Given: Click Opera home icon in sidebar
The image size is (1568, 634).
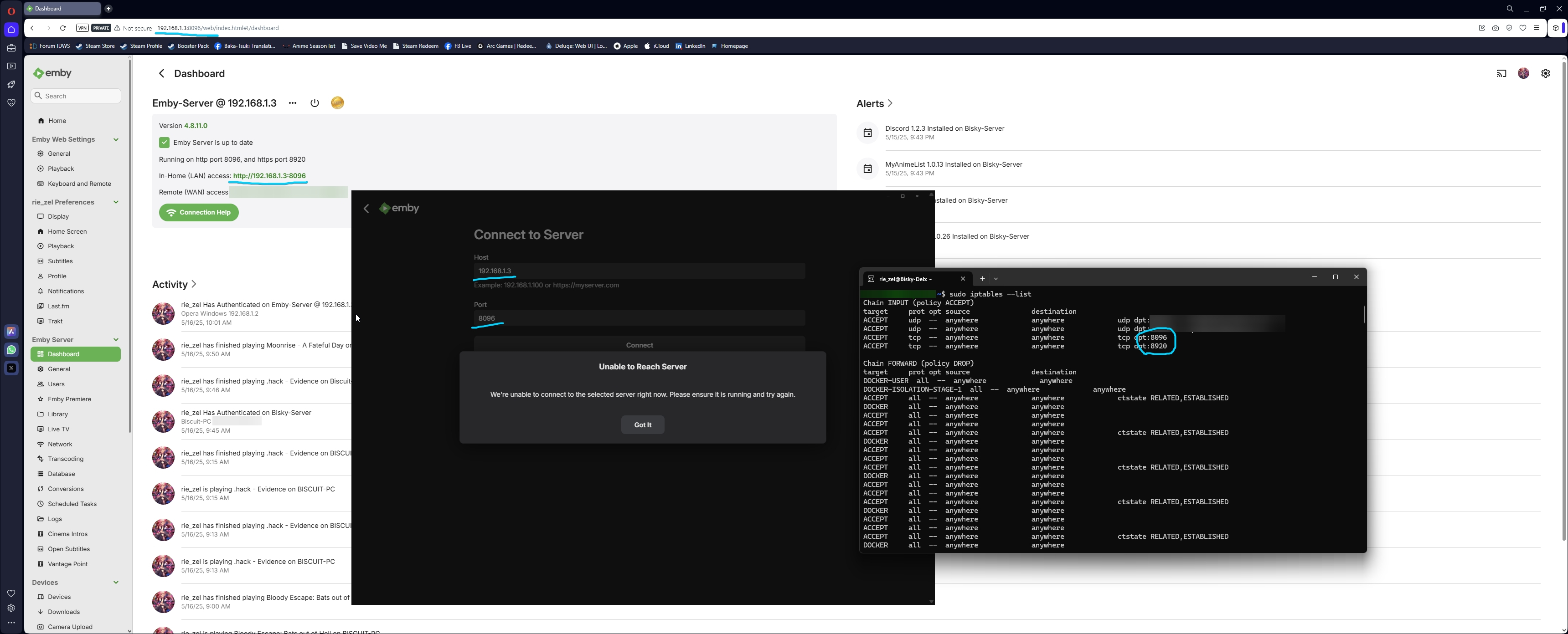Looking at the screenshot, I should click(x=11, y=29).
